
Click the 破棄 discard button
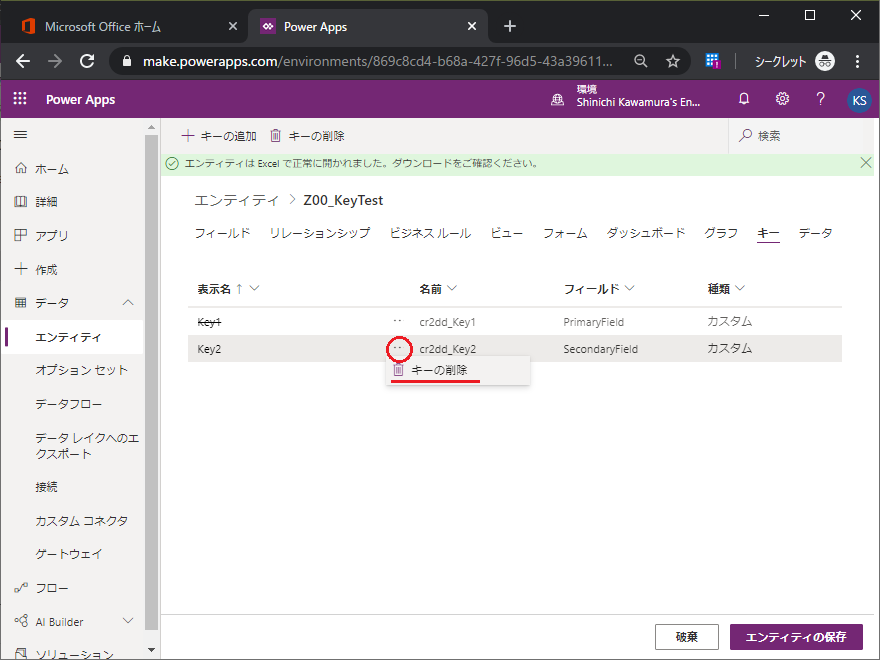[686, 637]
